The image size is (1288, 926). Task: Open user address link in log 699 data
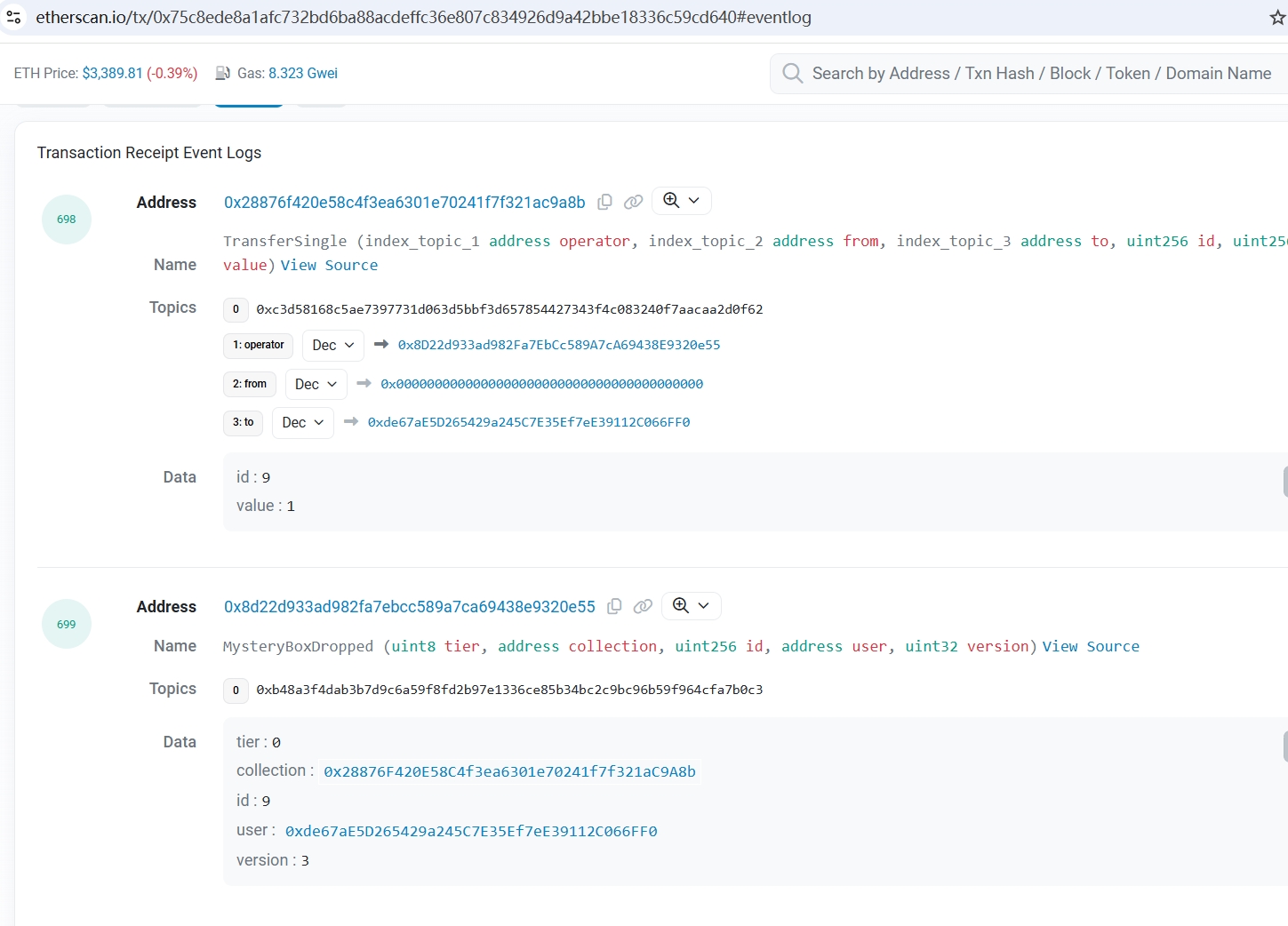471,831
